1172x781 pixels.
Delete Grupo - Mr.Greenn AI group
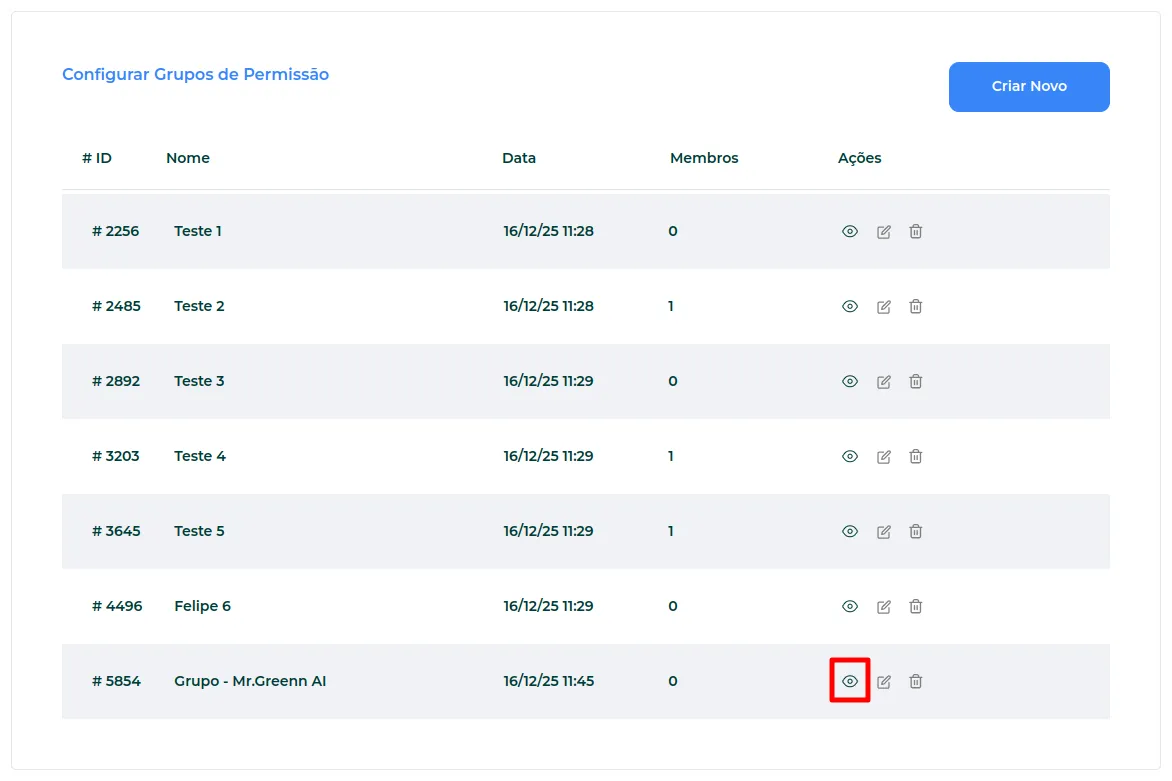(916, 681)
